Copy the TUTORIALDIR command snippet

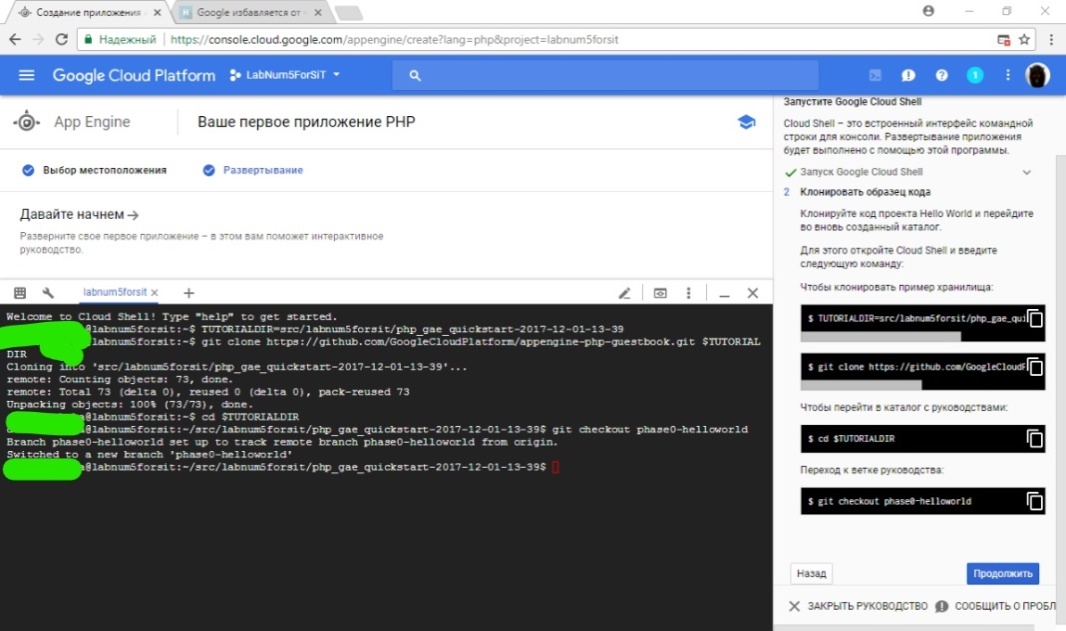click(1035, 318)
